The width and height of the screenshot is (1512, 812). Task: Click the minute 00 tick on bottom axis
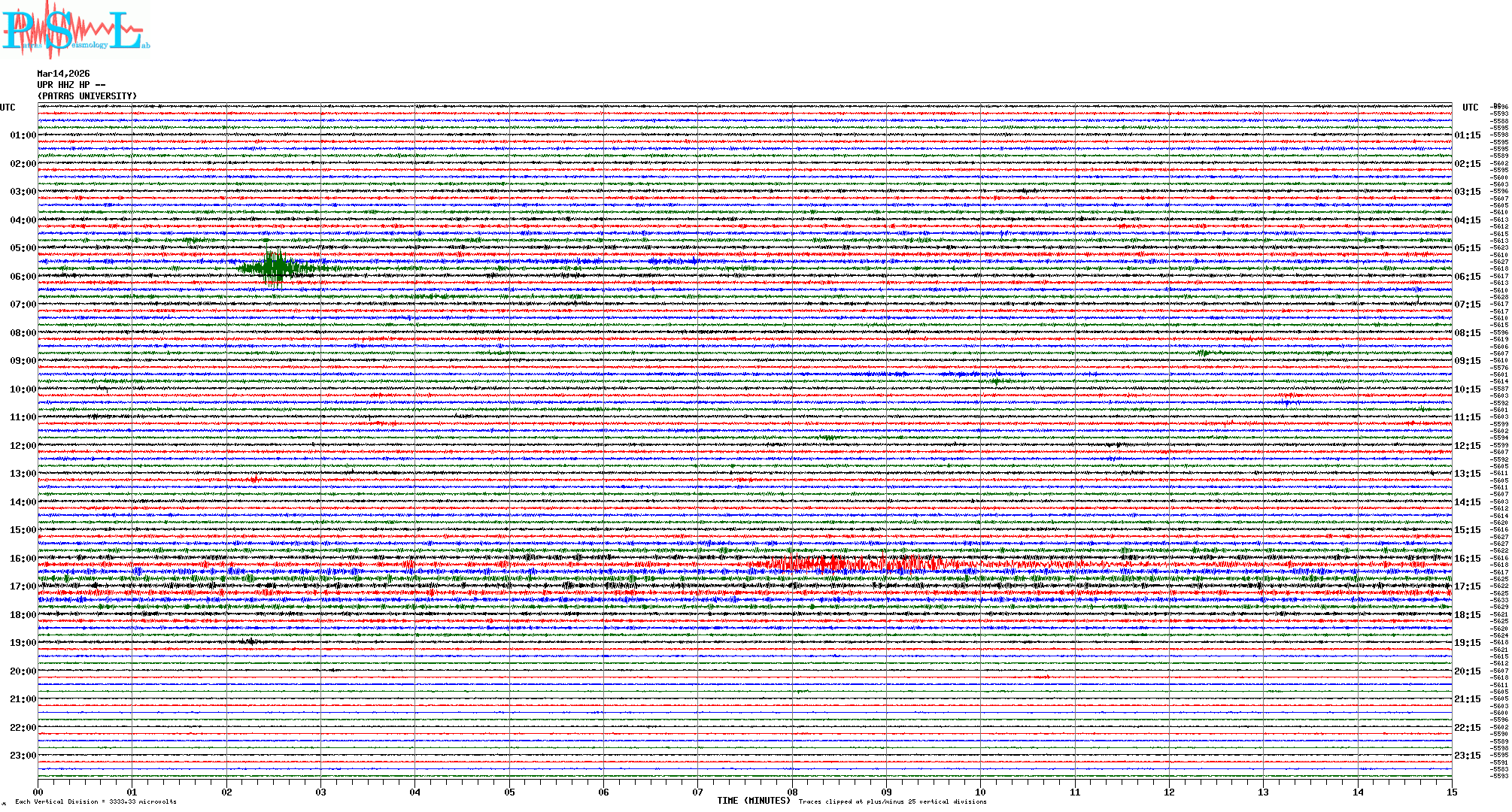coord(38,792)
